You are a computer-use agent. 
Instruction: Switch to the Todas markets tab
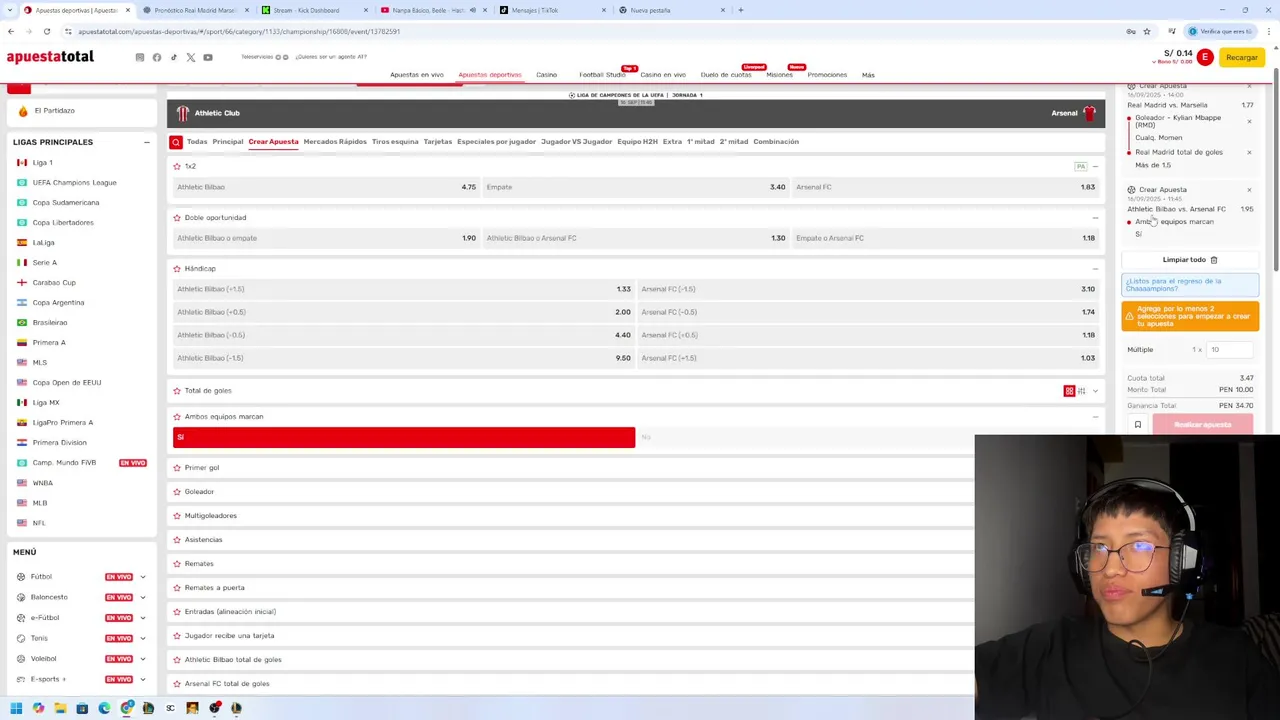(197, 142)
